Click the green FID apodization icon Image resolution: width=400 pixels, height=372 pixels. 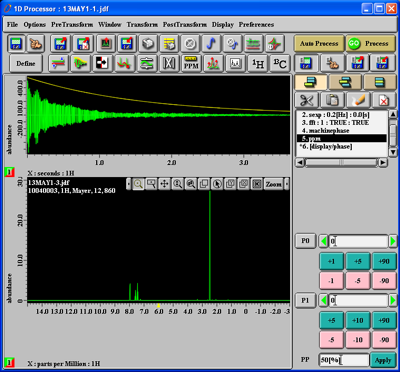tap(80, 63)
